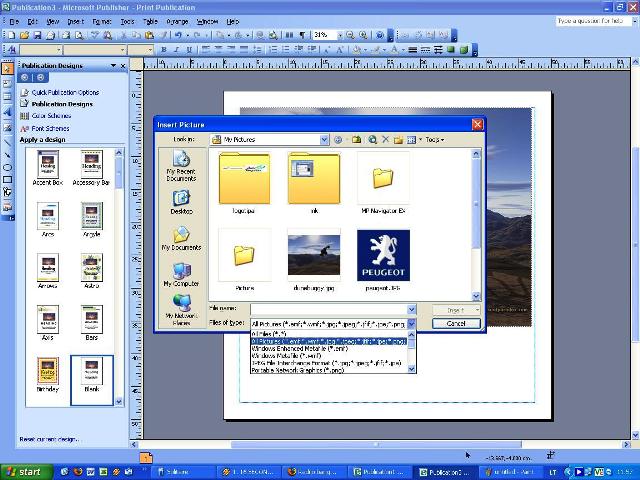The height and width of the screenshot is (480, 640).
Task: Click the Up One Level folder icon
Action: click(359, 140)
